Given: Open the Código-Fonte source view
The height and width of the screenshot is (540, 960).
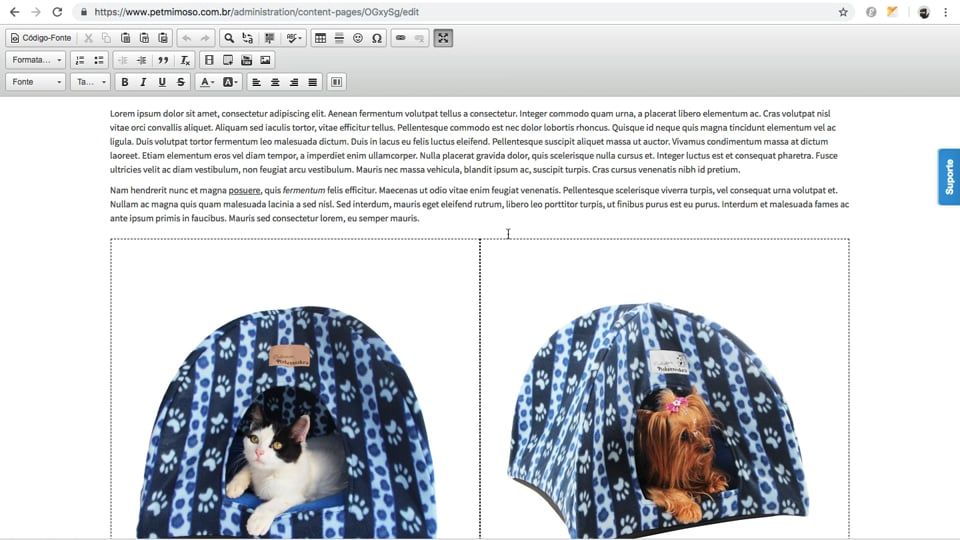Looking at the screenshot, I should [41, 38].
